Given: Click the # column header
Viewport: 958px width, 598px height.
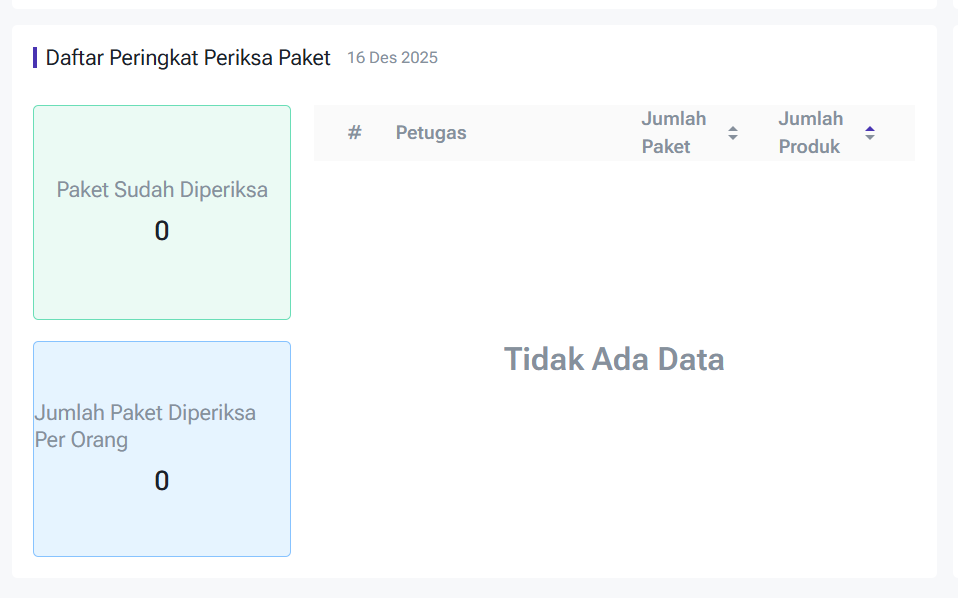Looking at the screenshot, I should tap(354, 133).
